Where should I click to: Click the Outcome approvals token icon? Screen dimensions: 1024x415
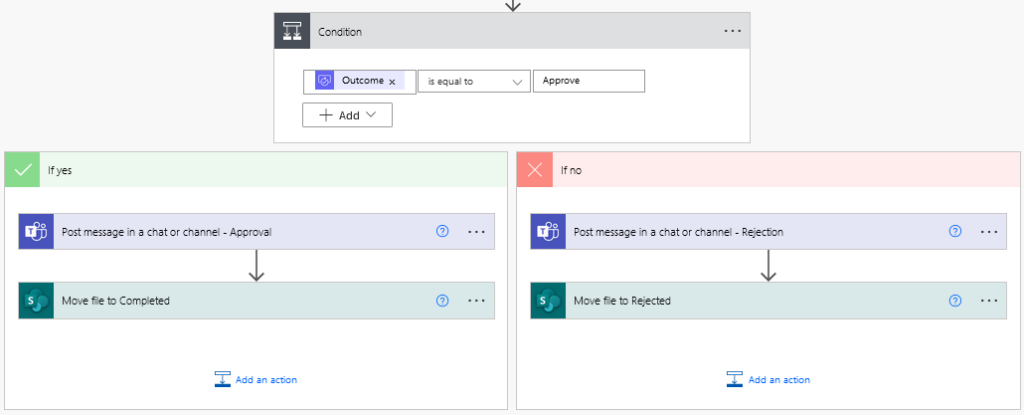[x=325, y=80]
